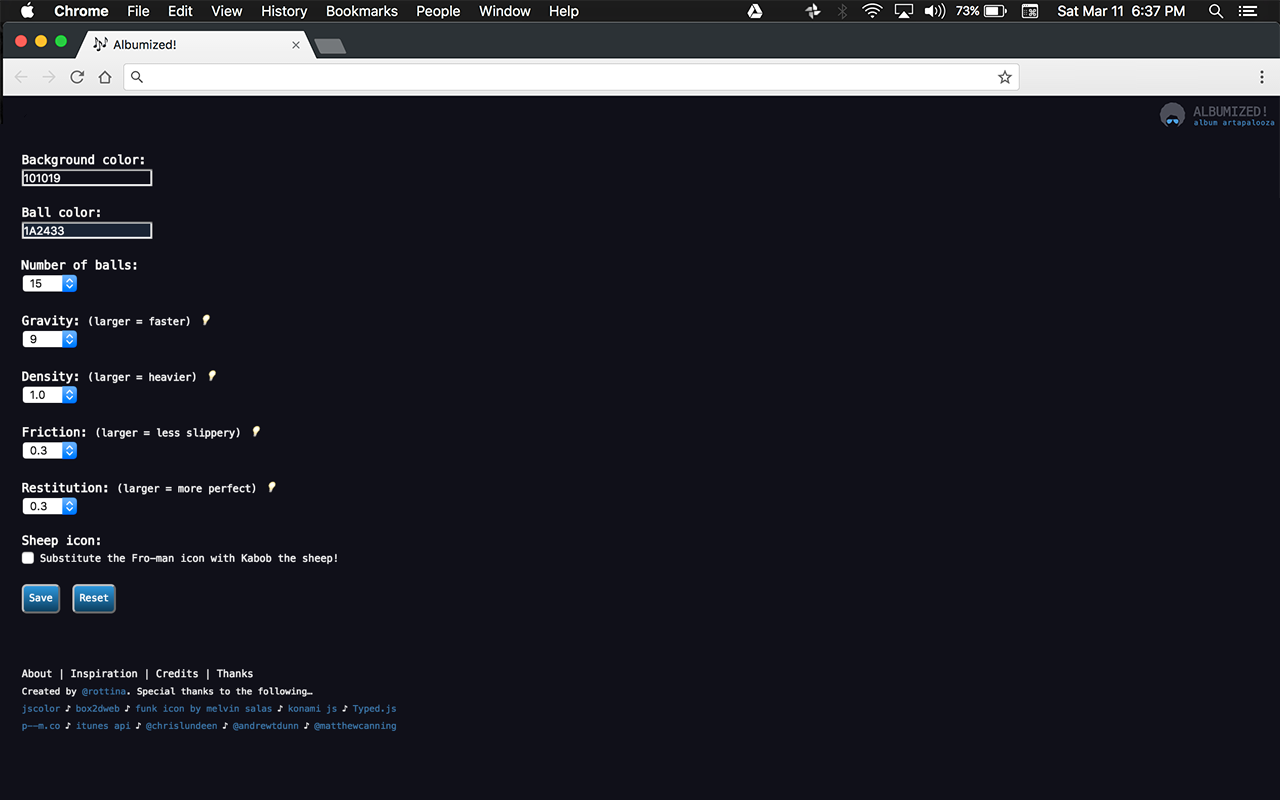Enable the Kabob the sheep icon checkbox

[x=28, y=558]
